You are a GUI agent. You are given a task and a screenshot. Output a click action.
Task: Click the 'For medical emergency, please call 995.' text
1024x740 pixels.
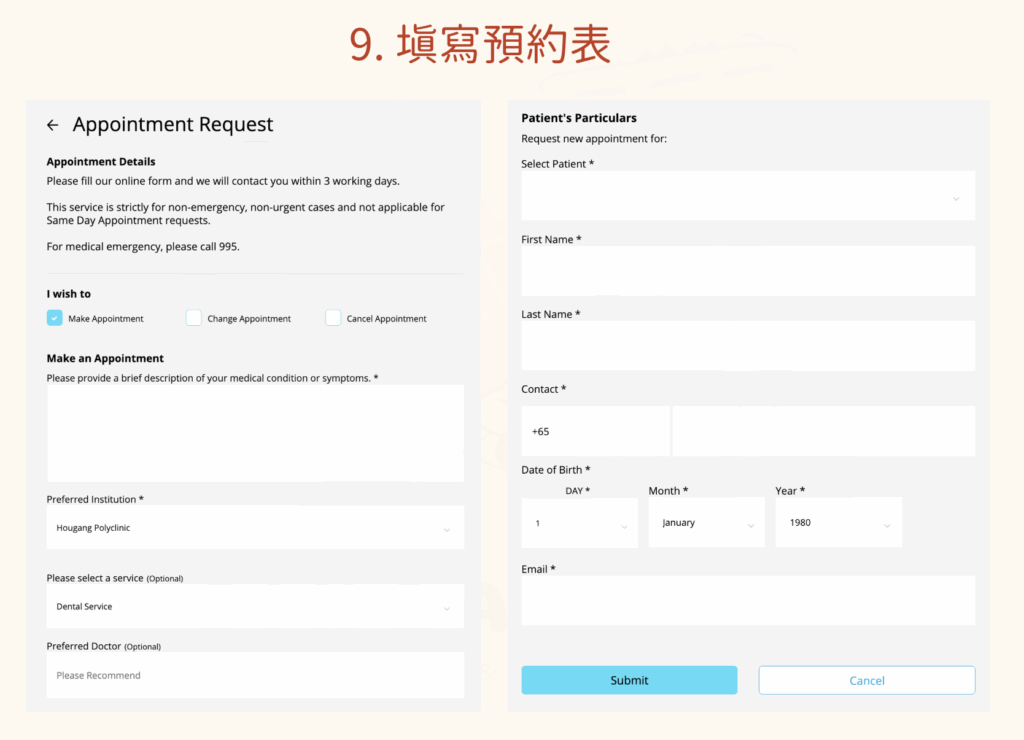tap(143, 247)
